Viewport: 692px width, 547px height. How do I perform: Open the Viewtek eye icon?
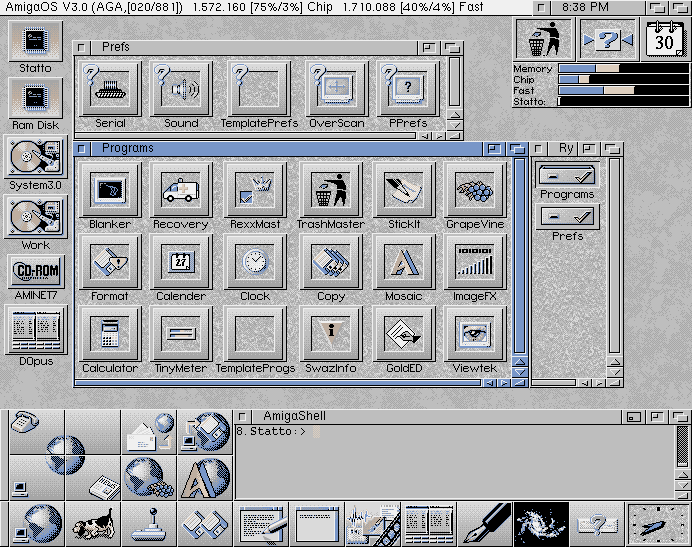tap(475, 334)
